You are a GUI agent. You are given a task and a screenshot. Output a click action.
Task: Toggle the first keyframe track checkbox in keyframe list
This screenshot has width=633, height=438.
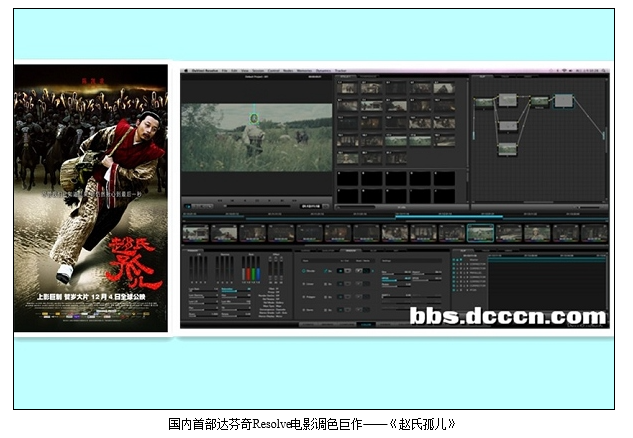click(454, 260)
